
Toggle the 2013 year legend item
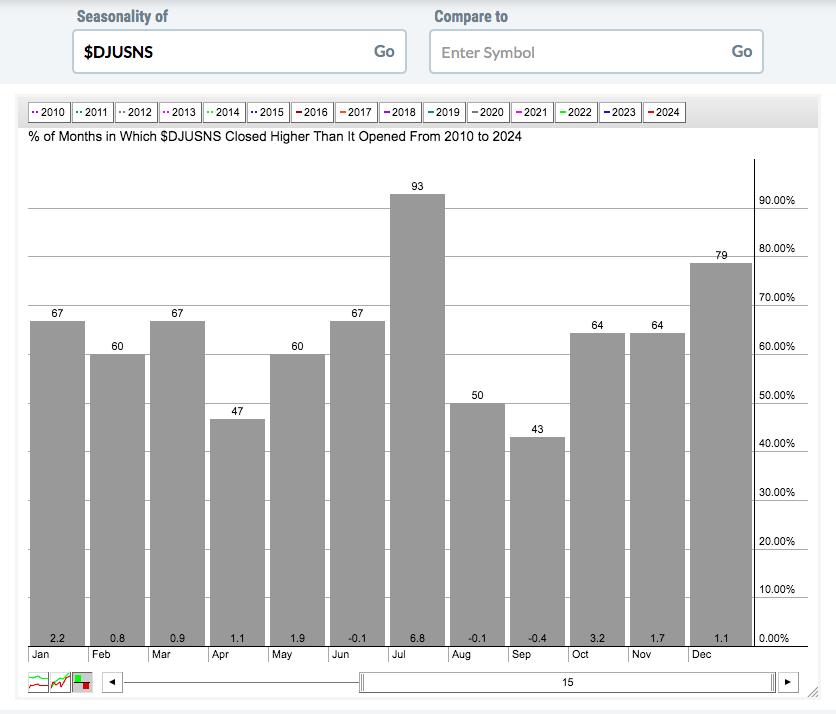tap(180, 112)
